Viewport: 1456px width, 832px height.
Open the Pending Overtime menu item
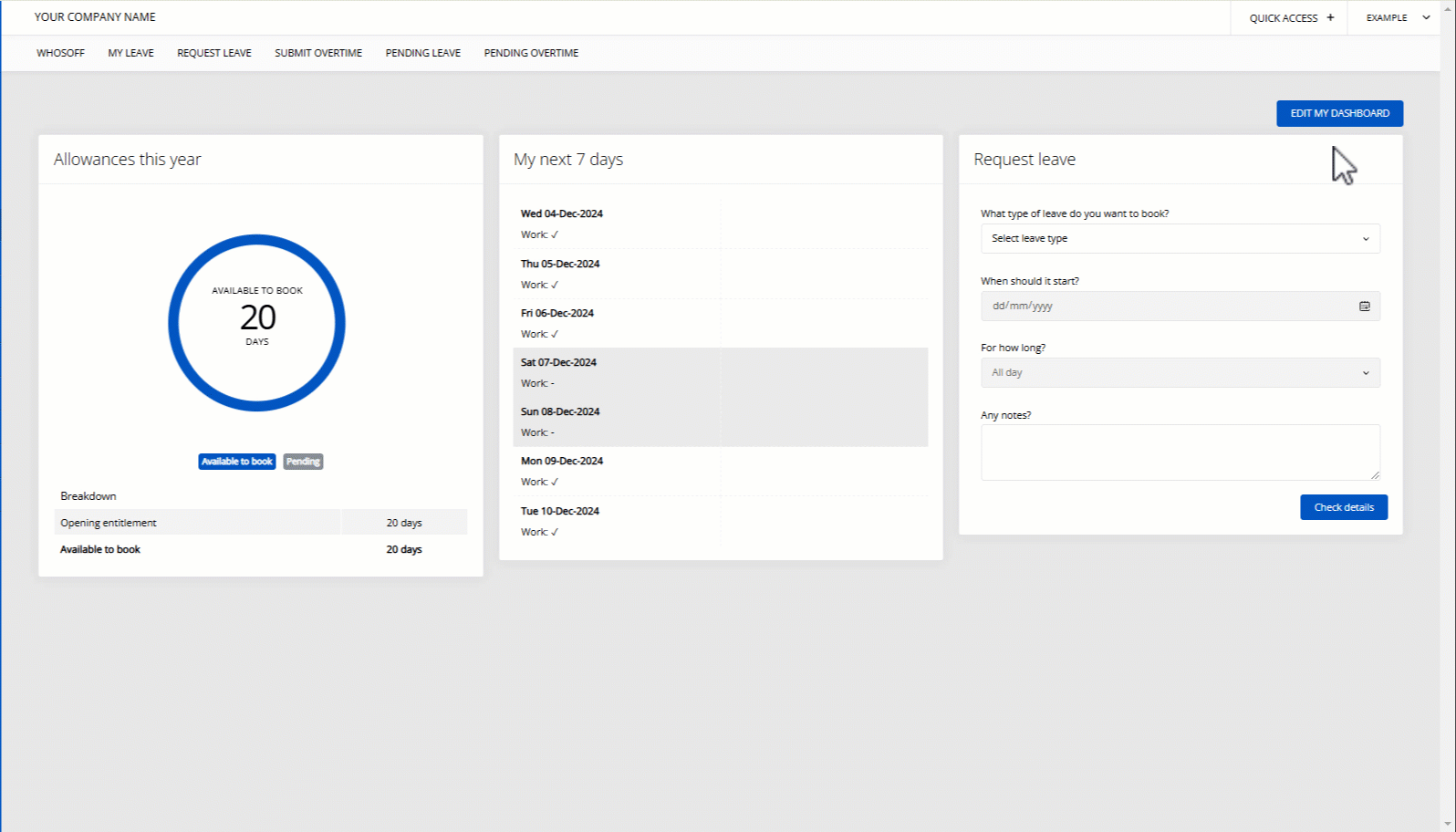531,53
